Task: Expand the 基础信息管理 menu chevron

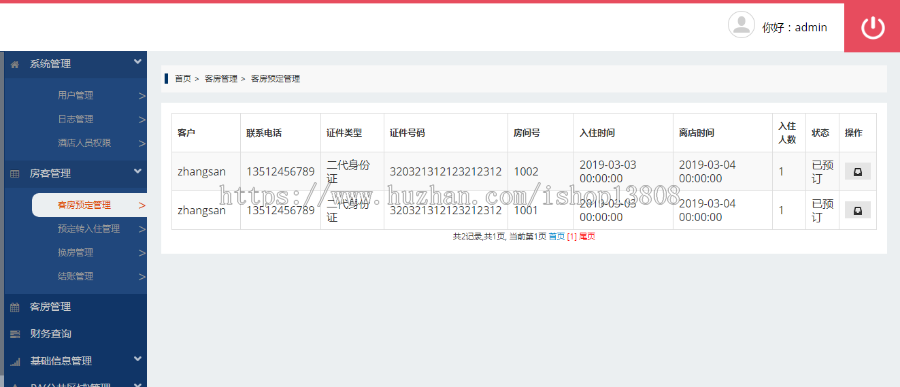Action: [137, 359]
